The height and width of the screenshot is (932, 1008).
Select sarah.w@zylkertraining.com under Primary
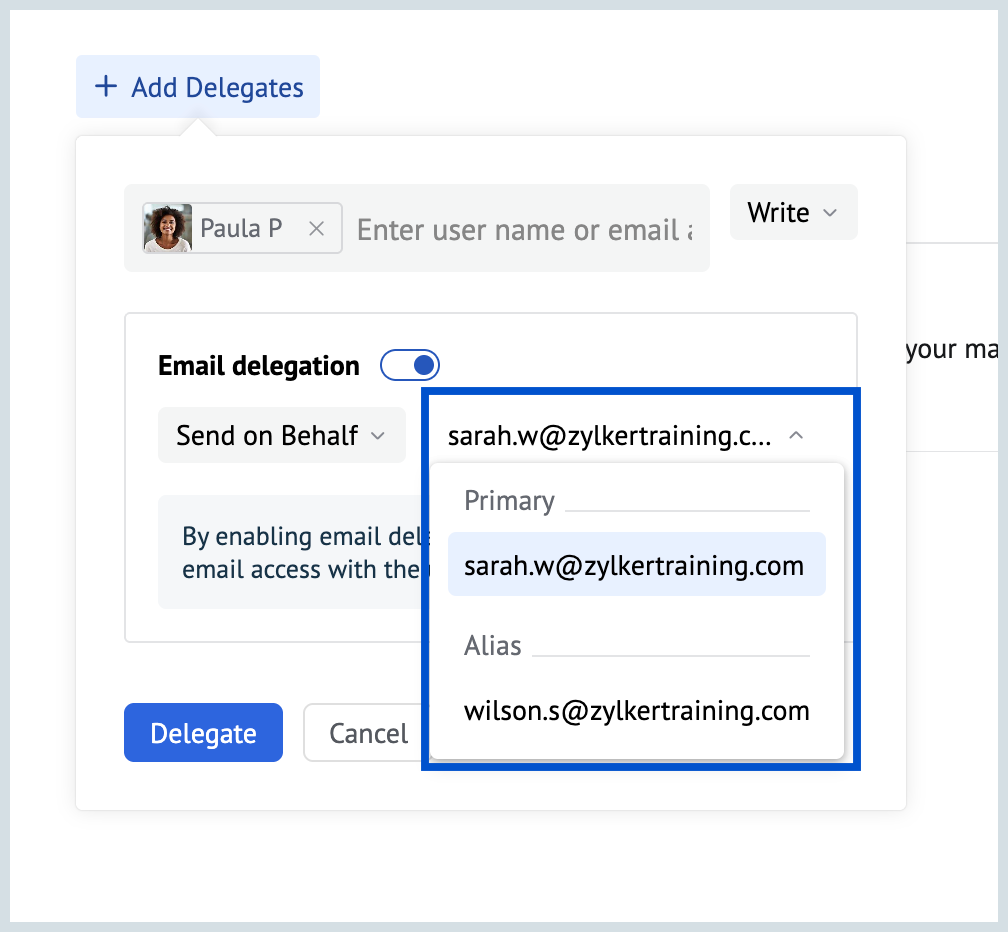click(x=636, y=564)
